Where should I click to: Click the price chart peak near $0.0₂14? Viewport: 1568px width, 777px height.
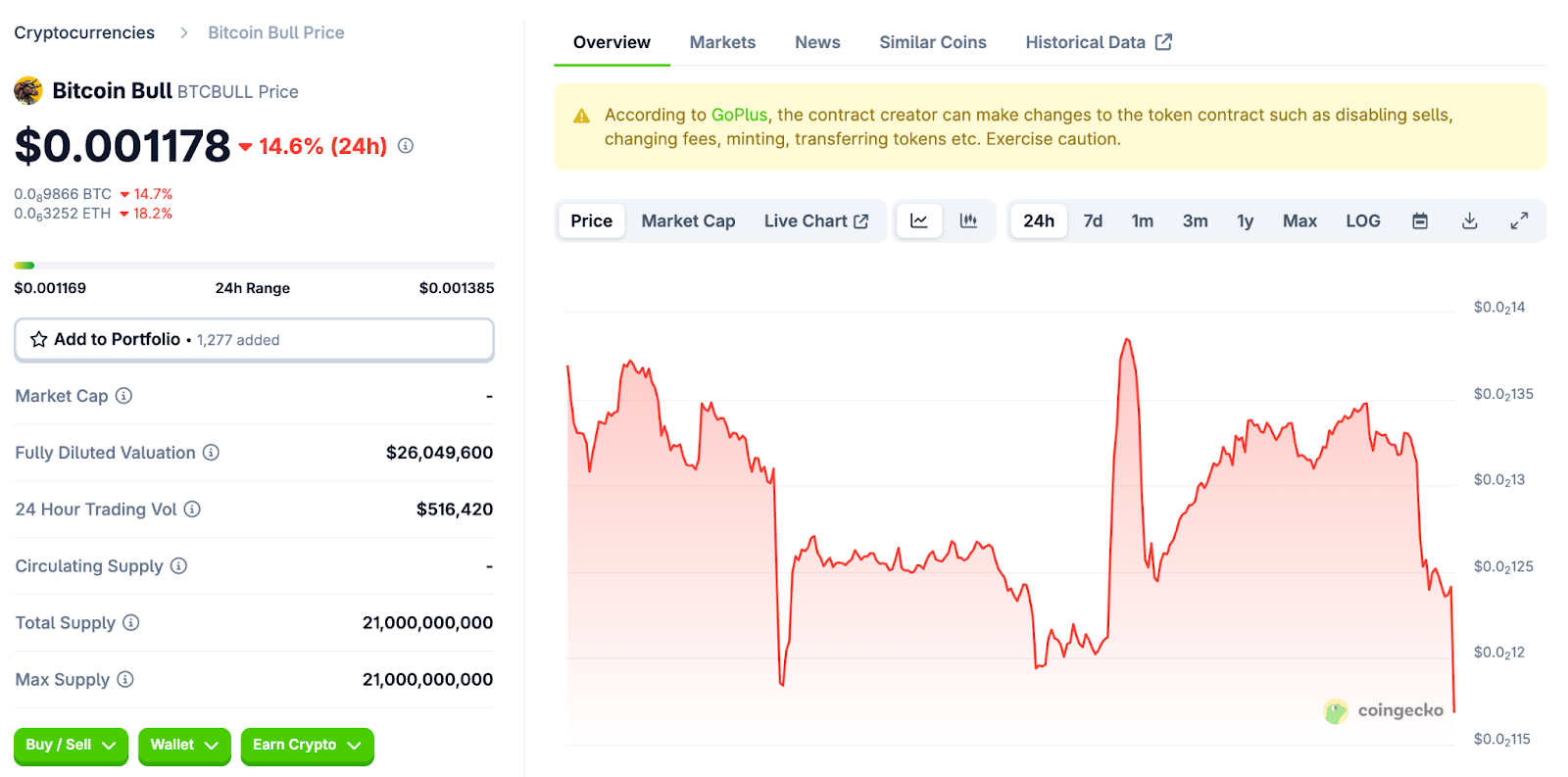[x=1128, y=341]
